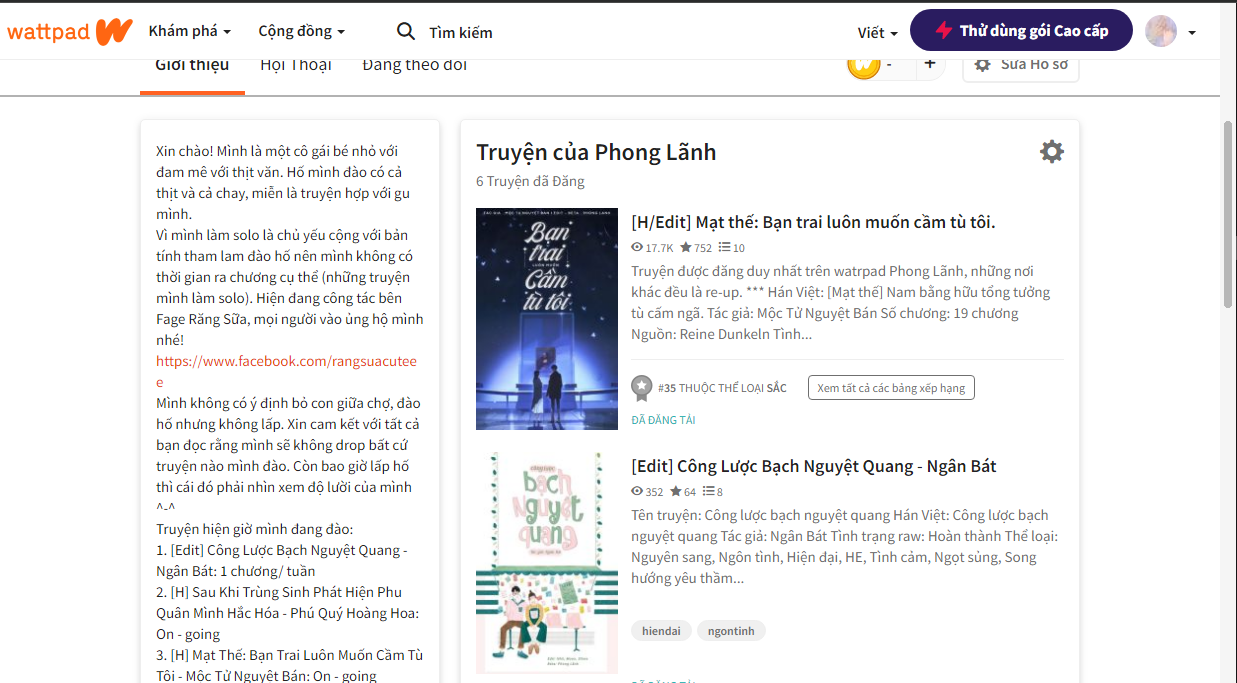Switch to the Hội Thoại tab
This screenshot has width=1237, height=683.
point(296,66)
